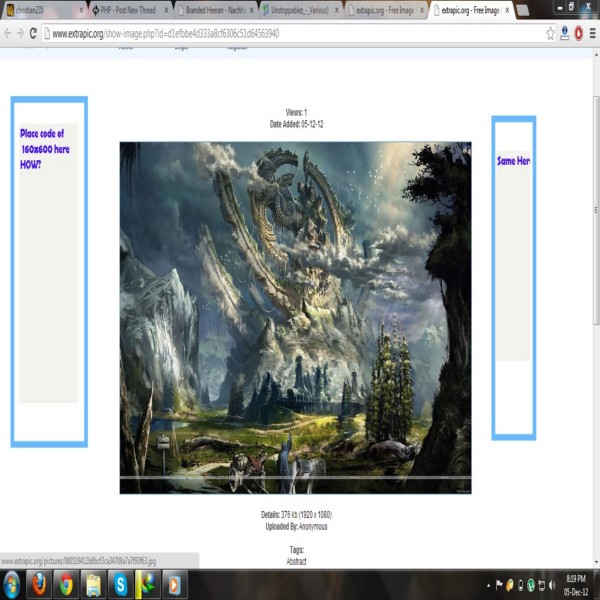This screenshot has width=600, height=600.
Task: Click the red circle extension icon
Action: (x=579, y=34)
